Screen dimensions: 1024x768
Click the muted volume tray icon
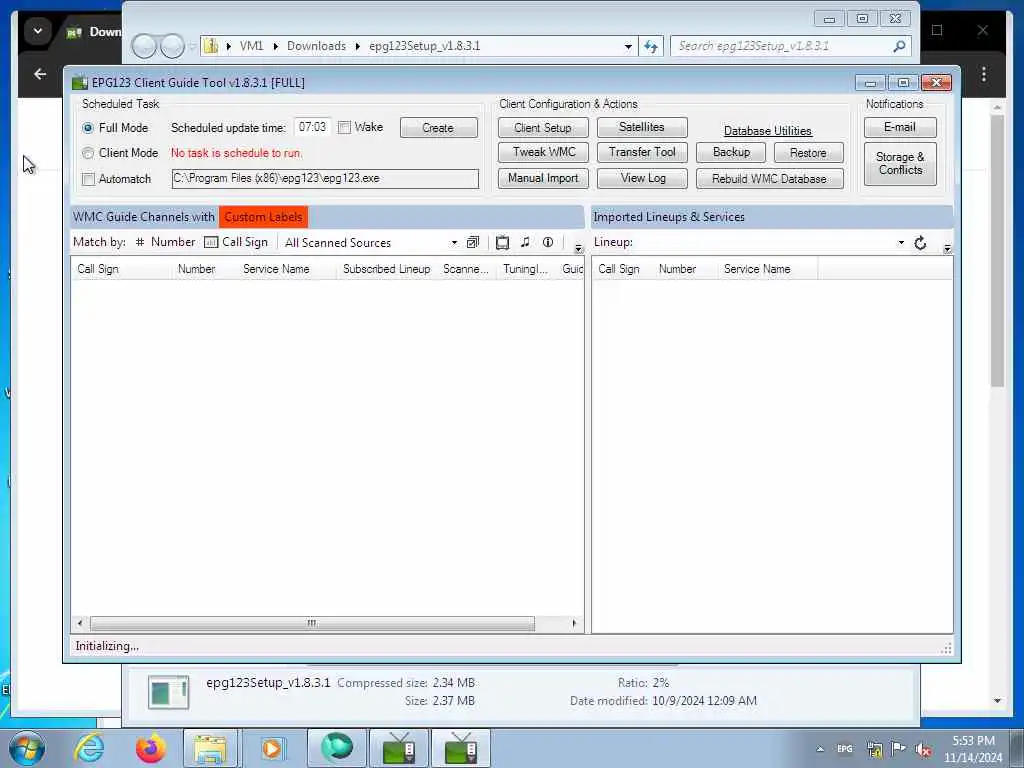coord(923,749)
